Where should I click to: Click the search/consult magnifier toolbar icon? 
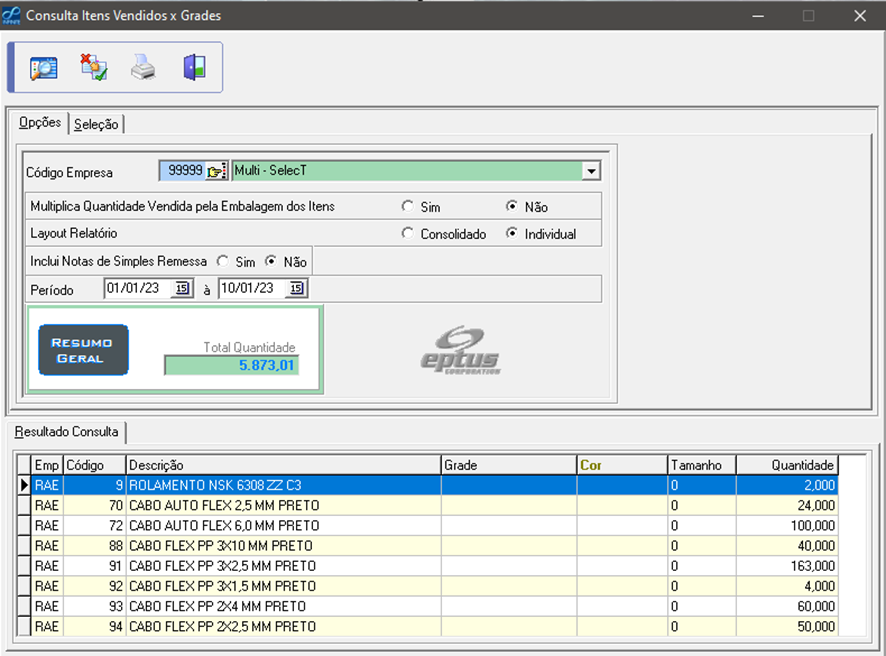43,68
